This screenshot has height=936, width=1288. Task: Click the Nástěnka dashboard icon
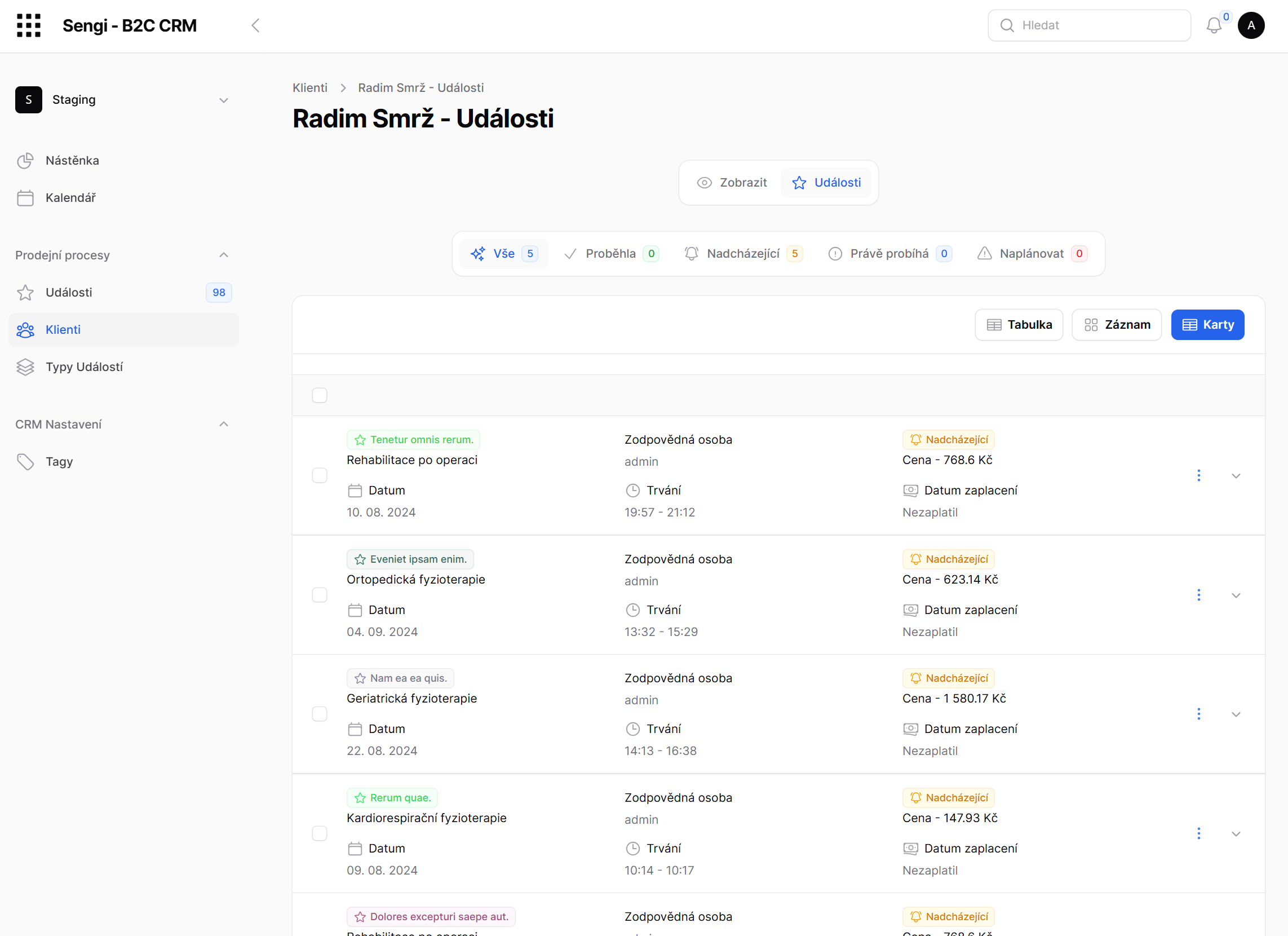pyautogui.click(x=25, y=161)
